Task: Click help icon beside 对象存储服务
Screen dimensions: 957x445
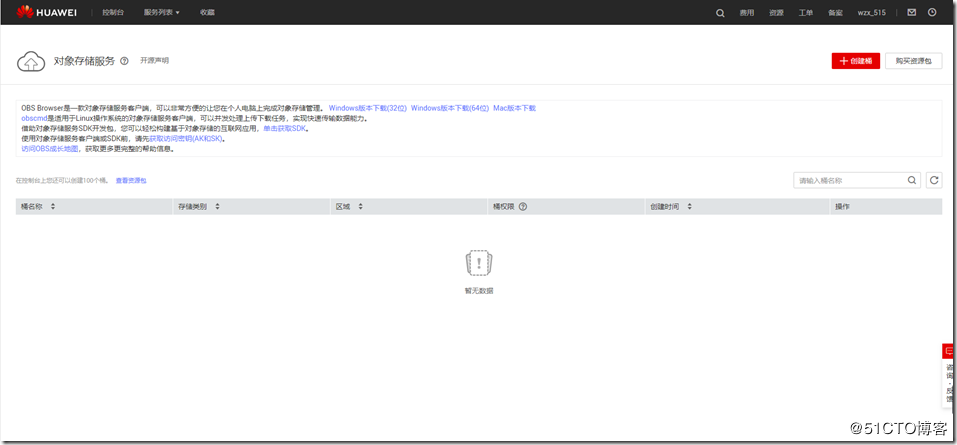Action: (x=125, y=61)
